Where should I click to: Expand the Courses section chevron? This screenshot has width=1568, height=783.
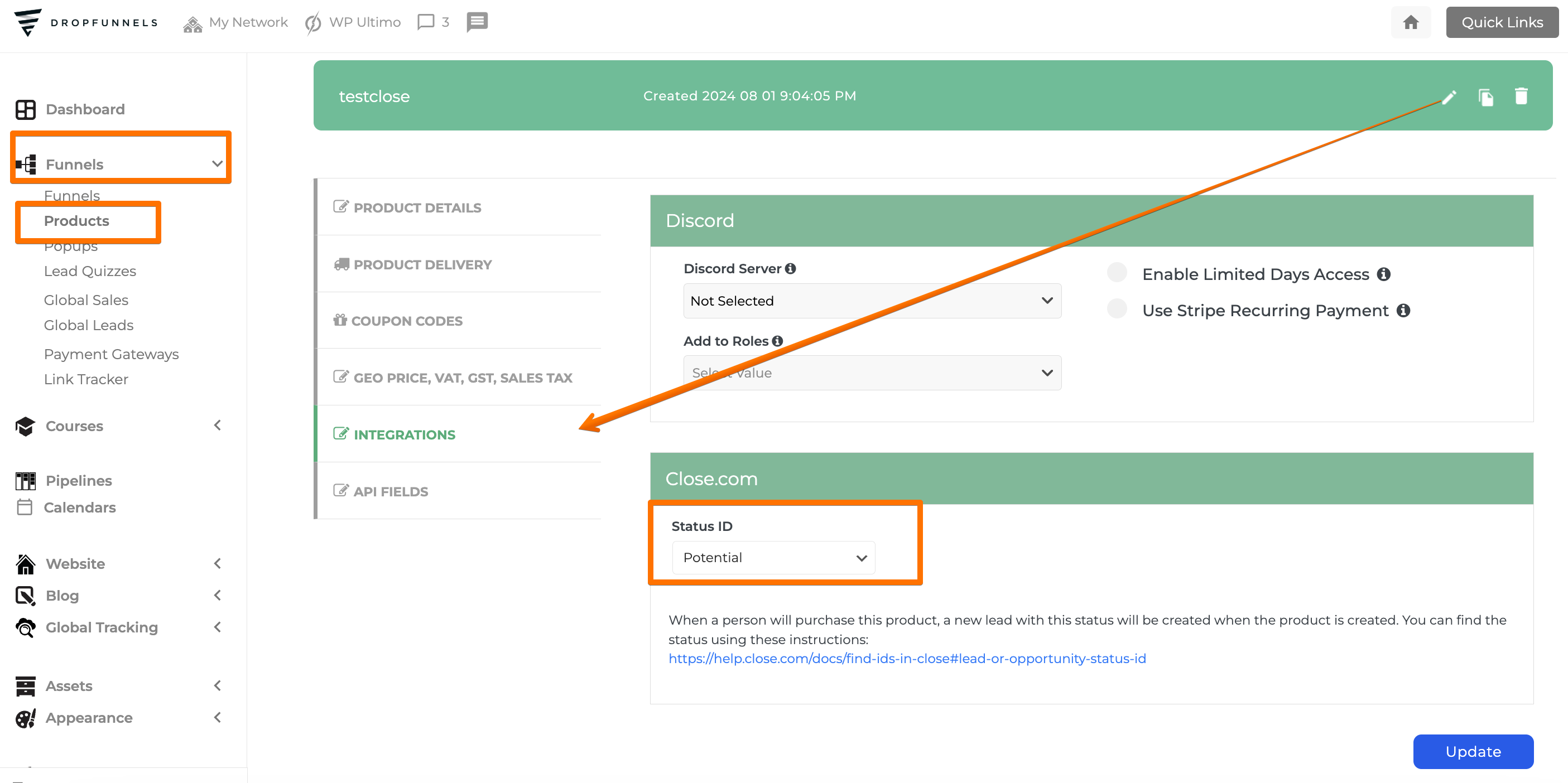coord(217,426)
